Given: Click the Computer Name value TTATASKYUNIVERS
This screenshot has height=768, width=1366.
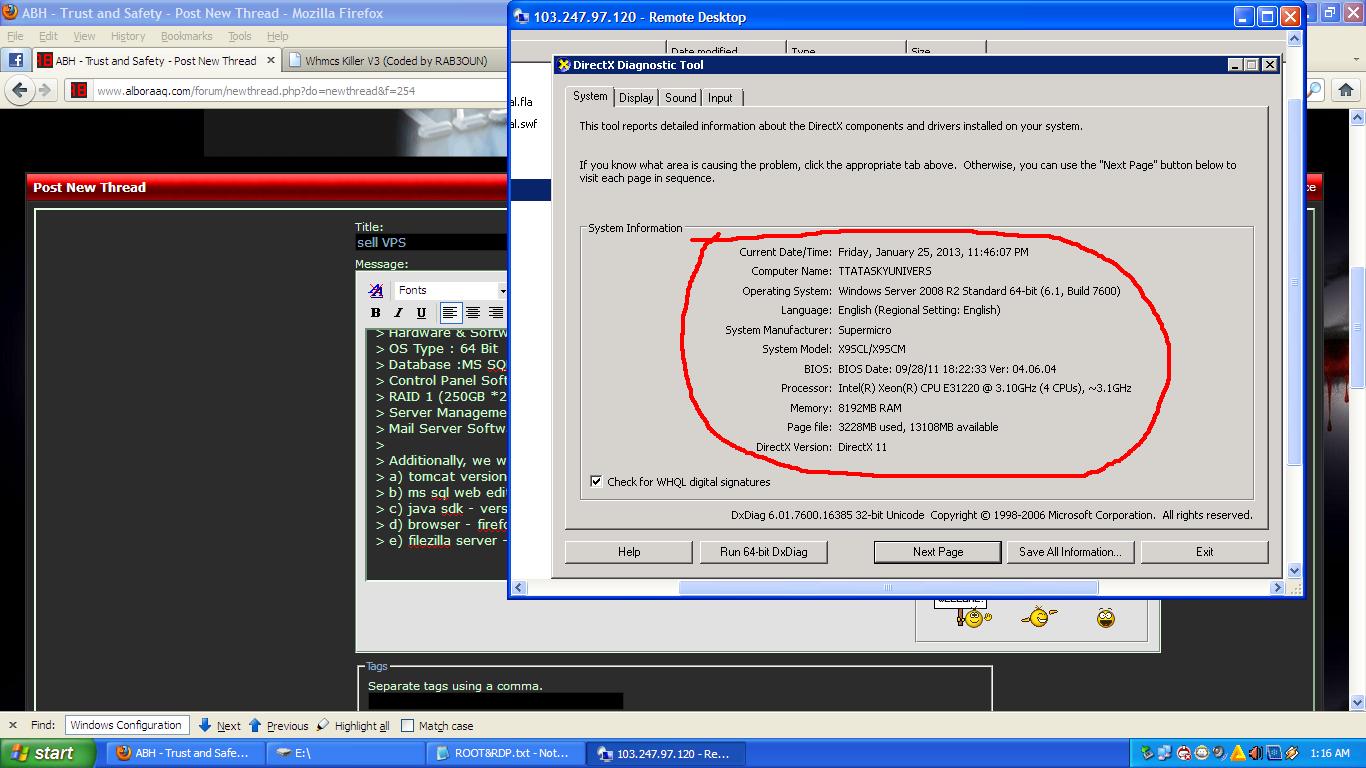Looking at the screenshot, I should [884, 271].
